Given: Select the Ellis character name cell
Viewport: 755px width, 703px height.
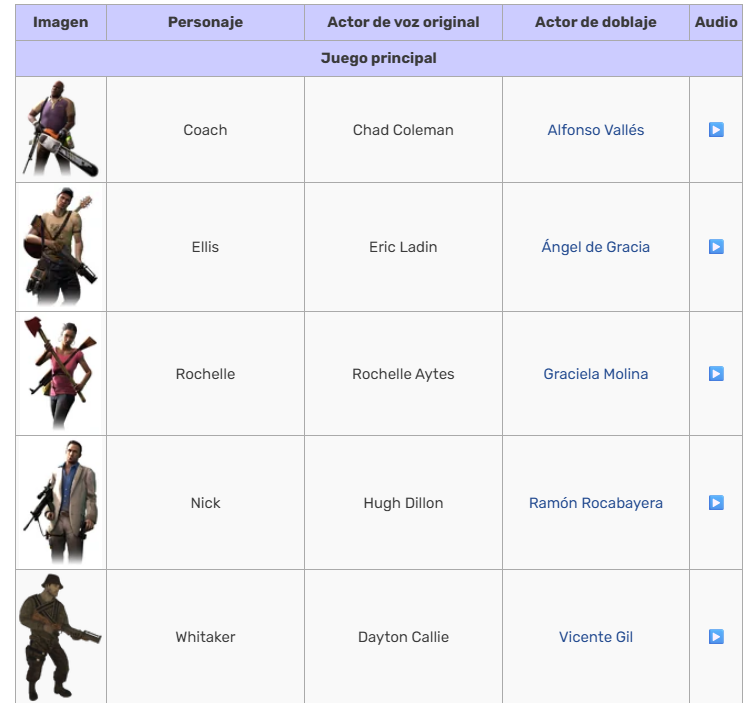Looking at the screenshot, I should pos(205,247).
